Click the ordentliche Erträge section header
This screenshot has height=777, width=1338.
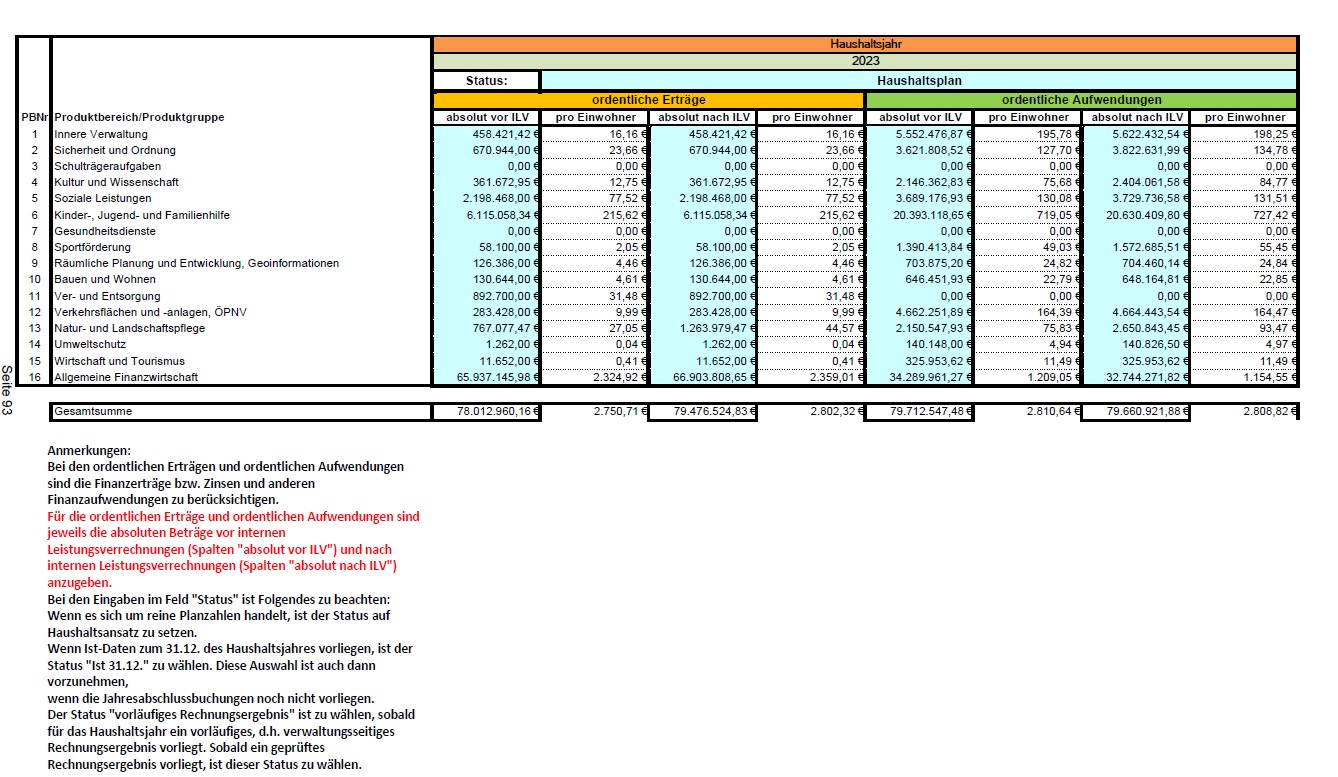648,100
